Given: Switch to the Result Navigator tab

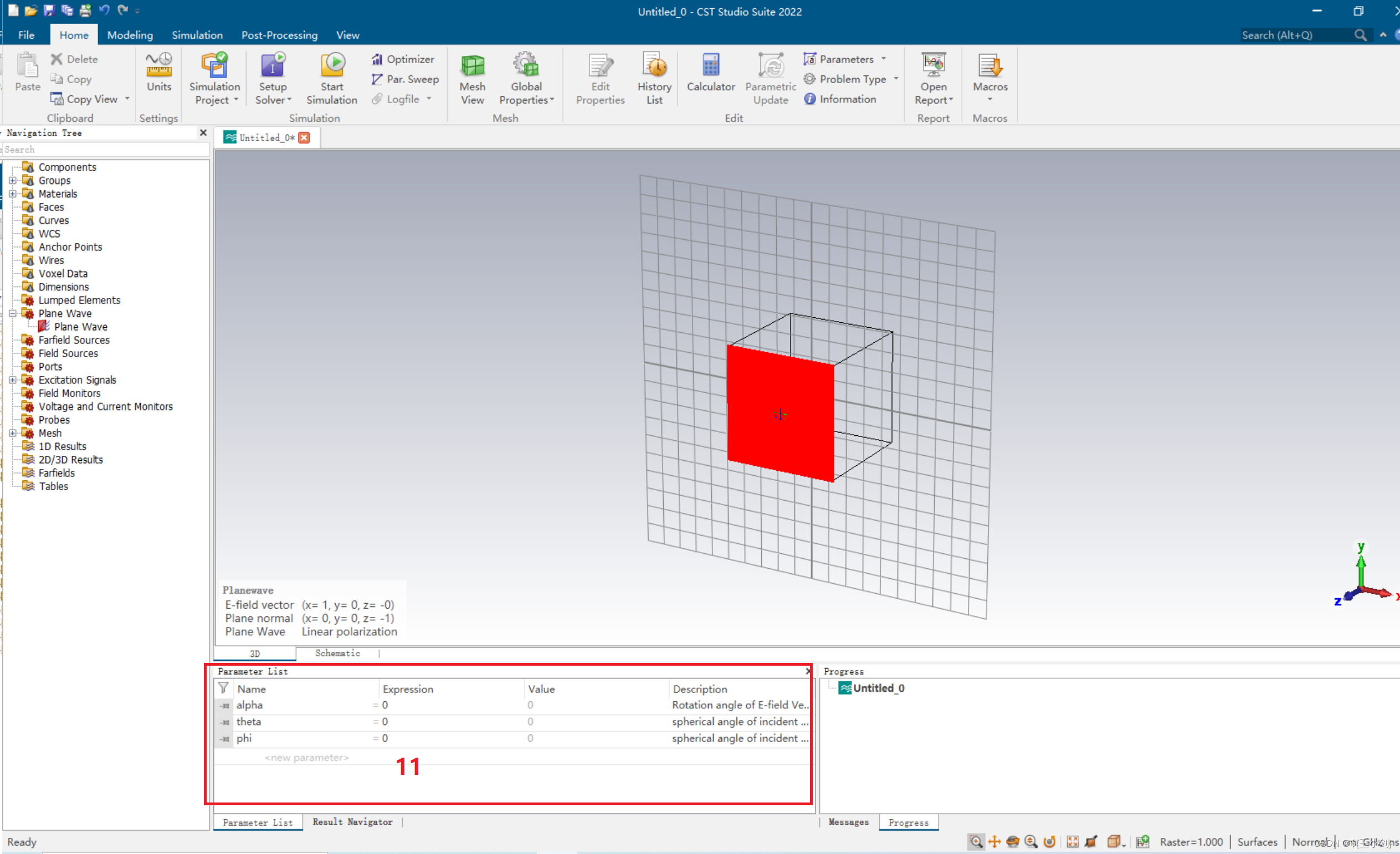Looking at the screenshot, I should (x=352, y=822).
